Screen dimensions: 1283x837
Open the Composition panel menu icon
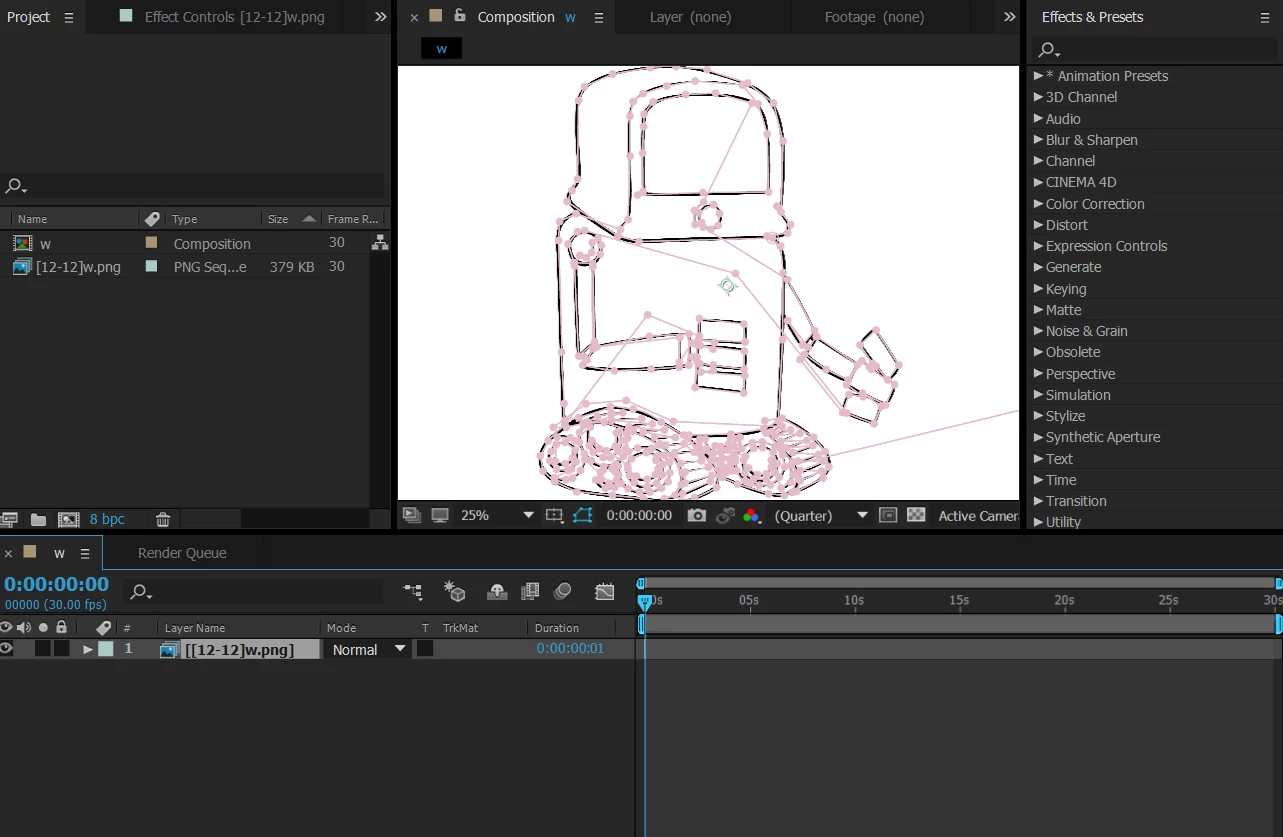tap(599, 18)
